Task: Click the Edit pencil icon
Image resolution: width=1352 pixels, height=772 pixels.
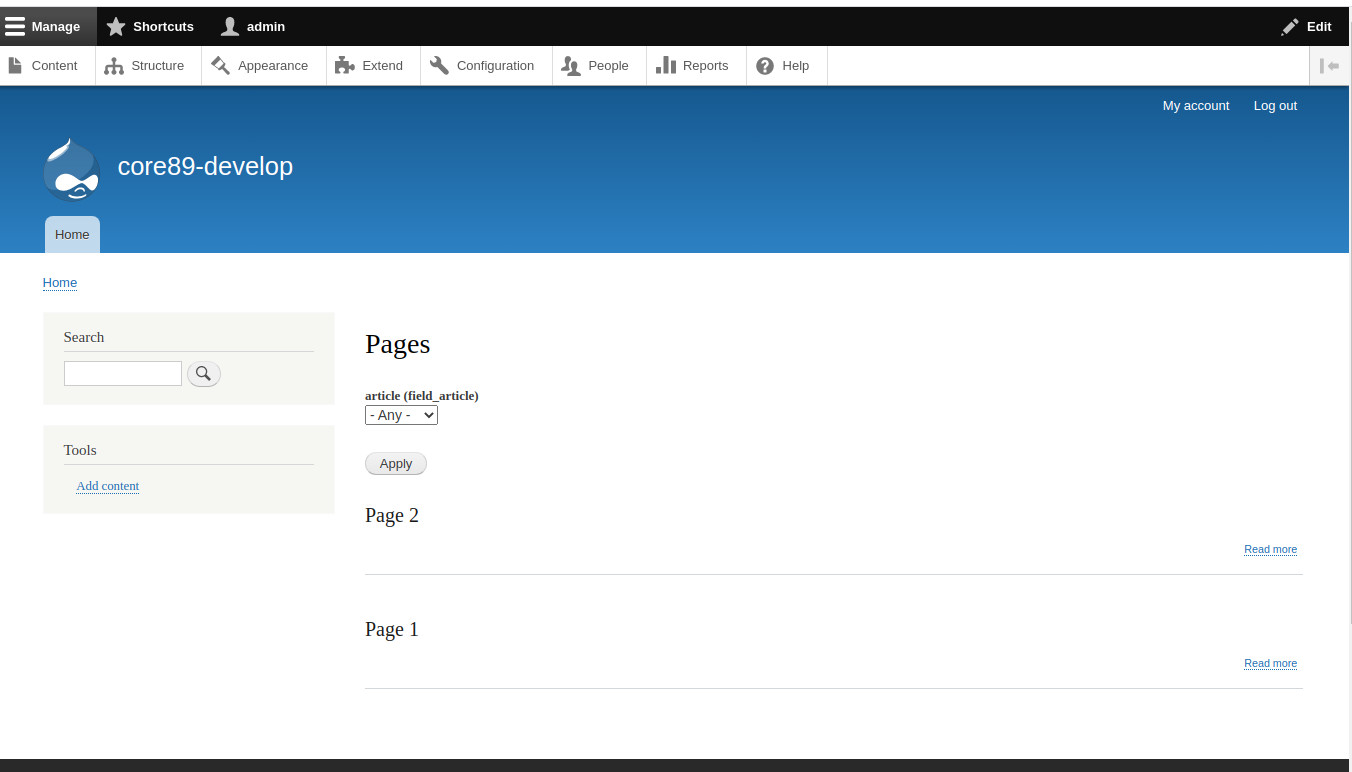Action: (x=1289, y=26)
